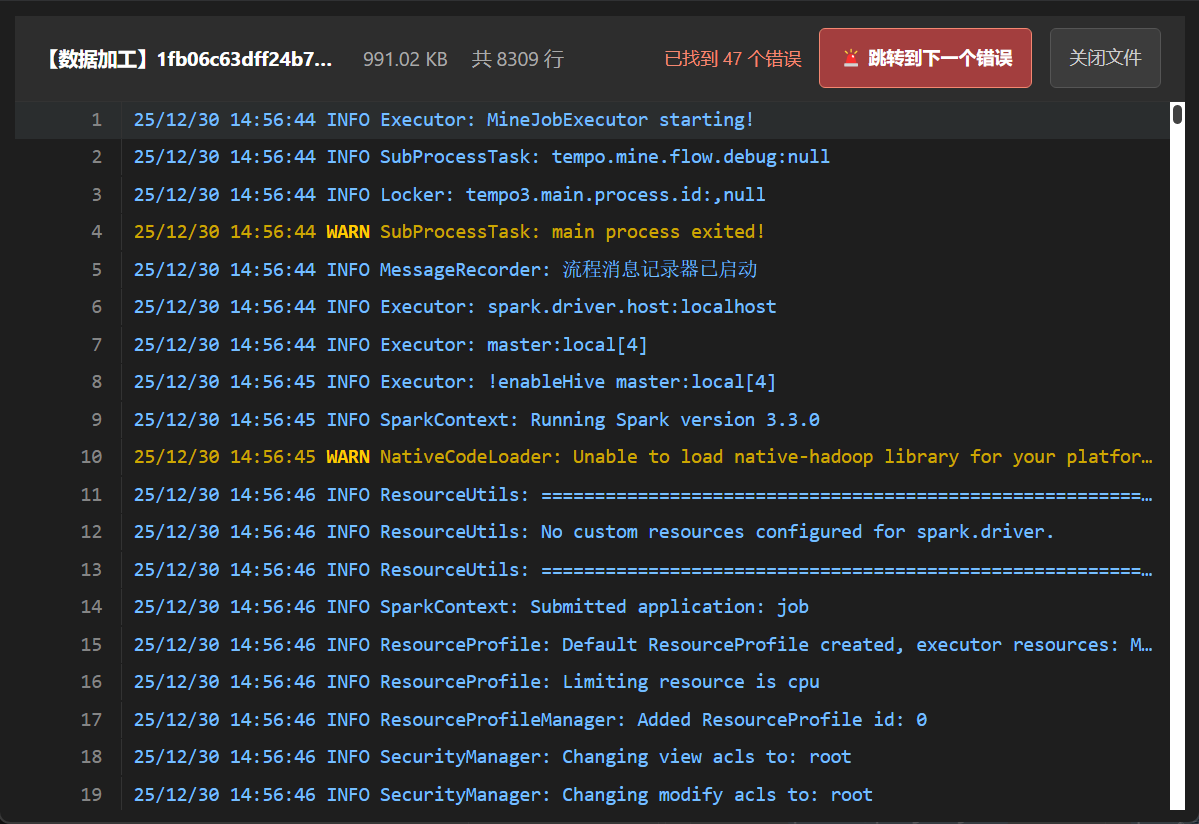Select line Changing modify acls to: root

coord(592,794)
